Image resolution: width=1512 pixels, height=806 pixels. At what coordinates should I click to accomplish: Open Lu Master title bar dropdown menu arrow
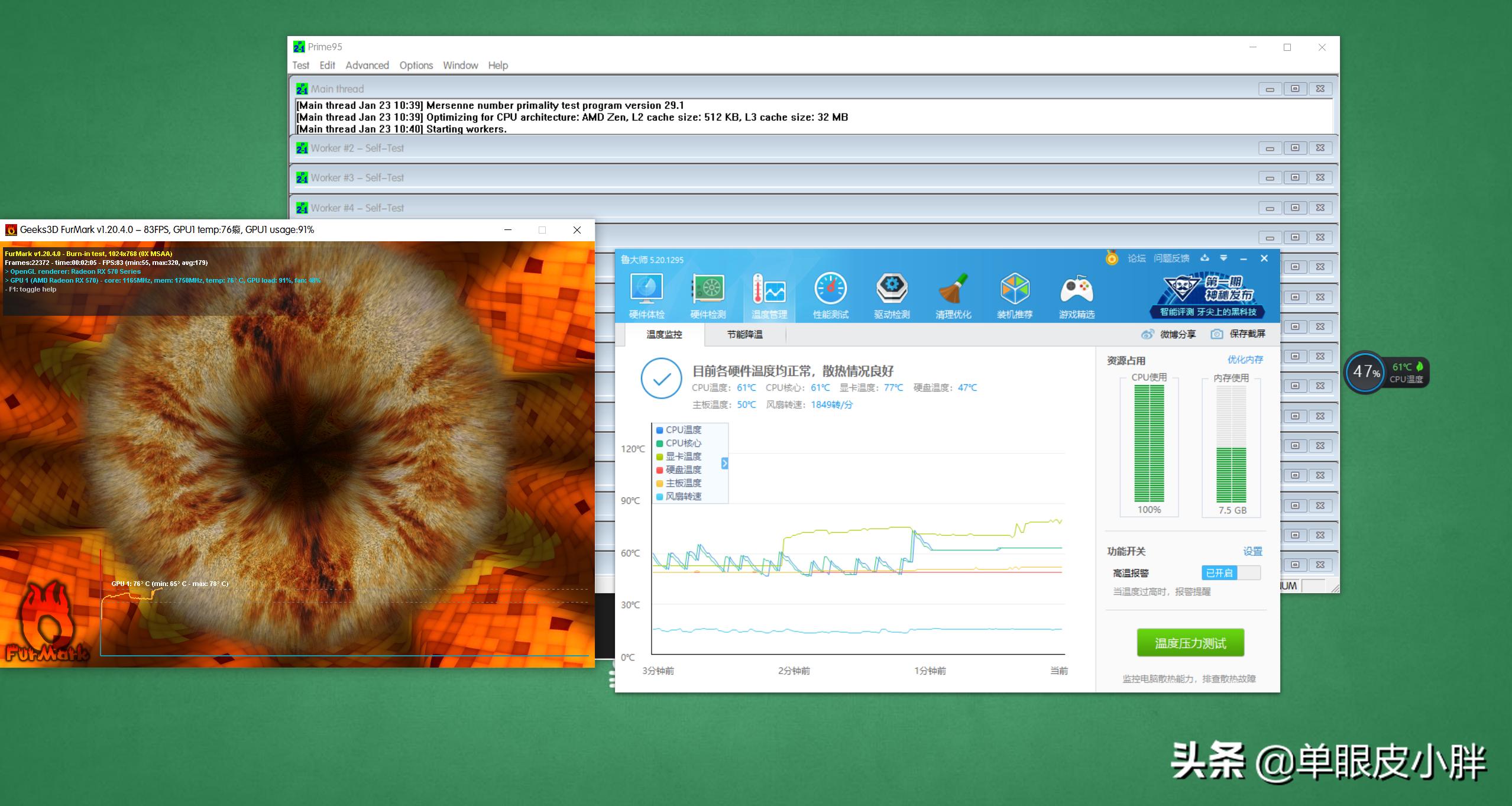pyautogui.click(x=1223, y=258)
